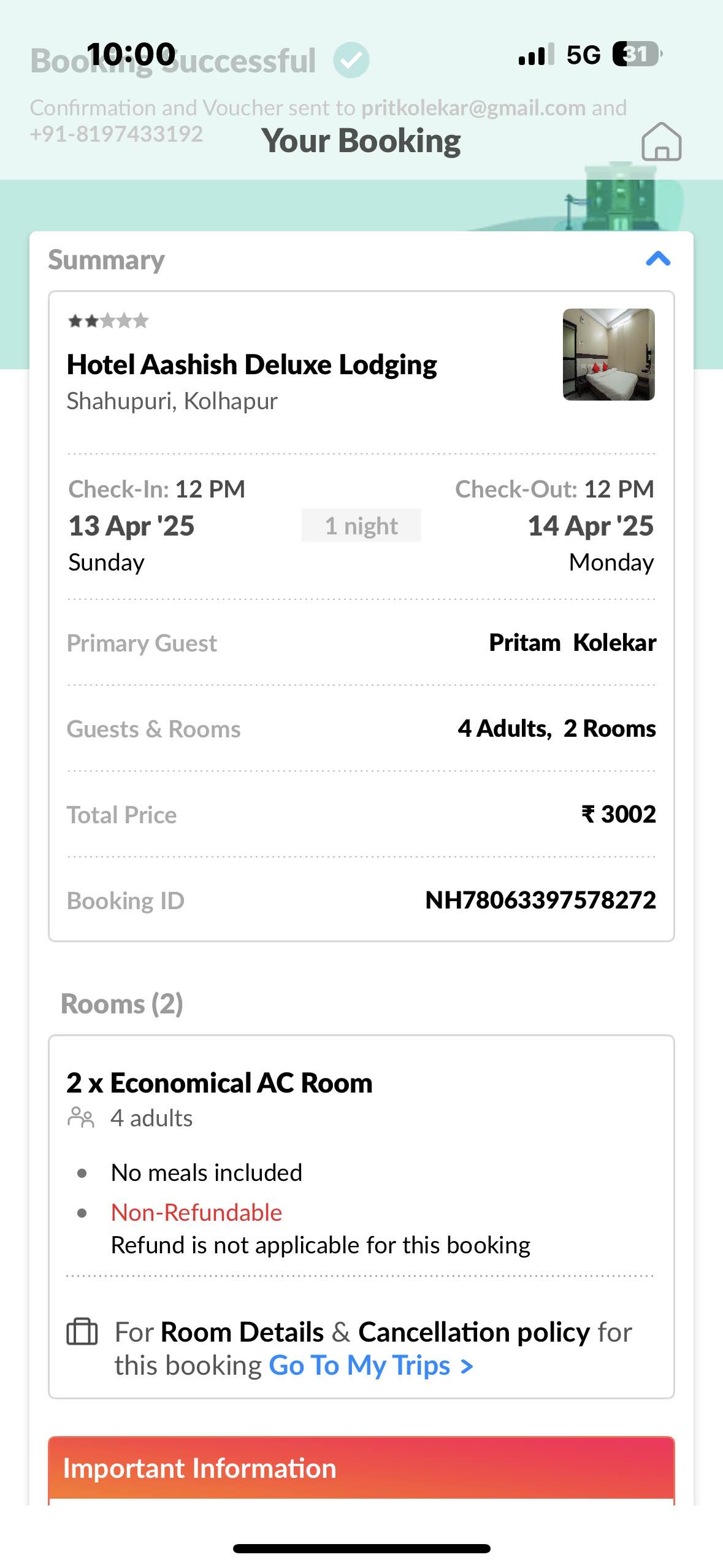Select the Booking ID number
Image resolution: width=723 pixels, height=1568 pixels.
(x=540, y=900)
